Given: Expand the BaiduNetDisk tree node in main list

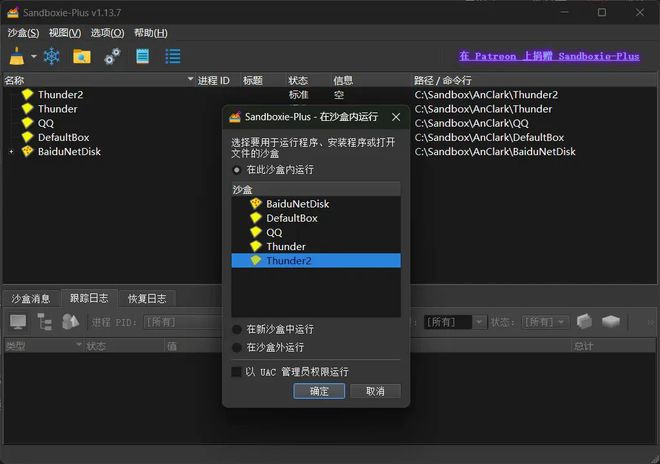Looking at the screenshot, I should [x=11, y=152].
